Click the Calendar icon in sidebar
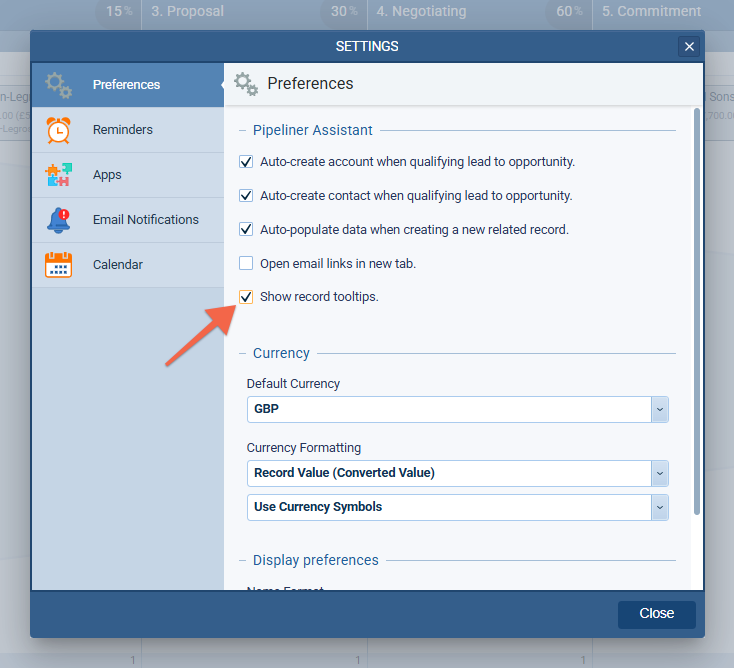The width and height of the screenshot is (734, 668). pos(59,265)
